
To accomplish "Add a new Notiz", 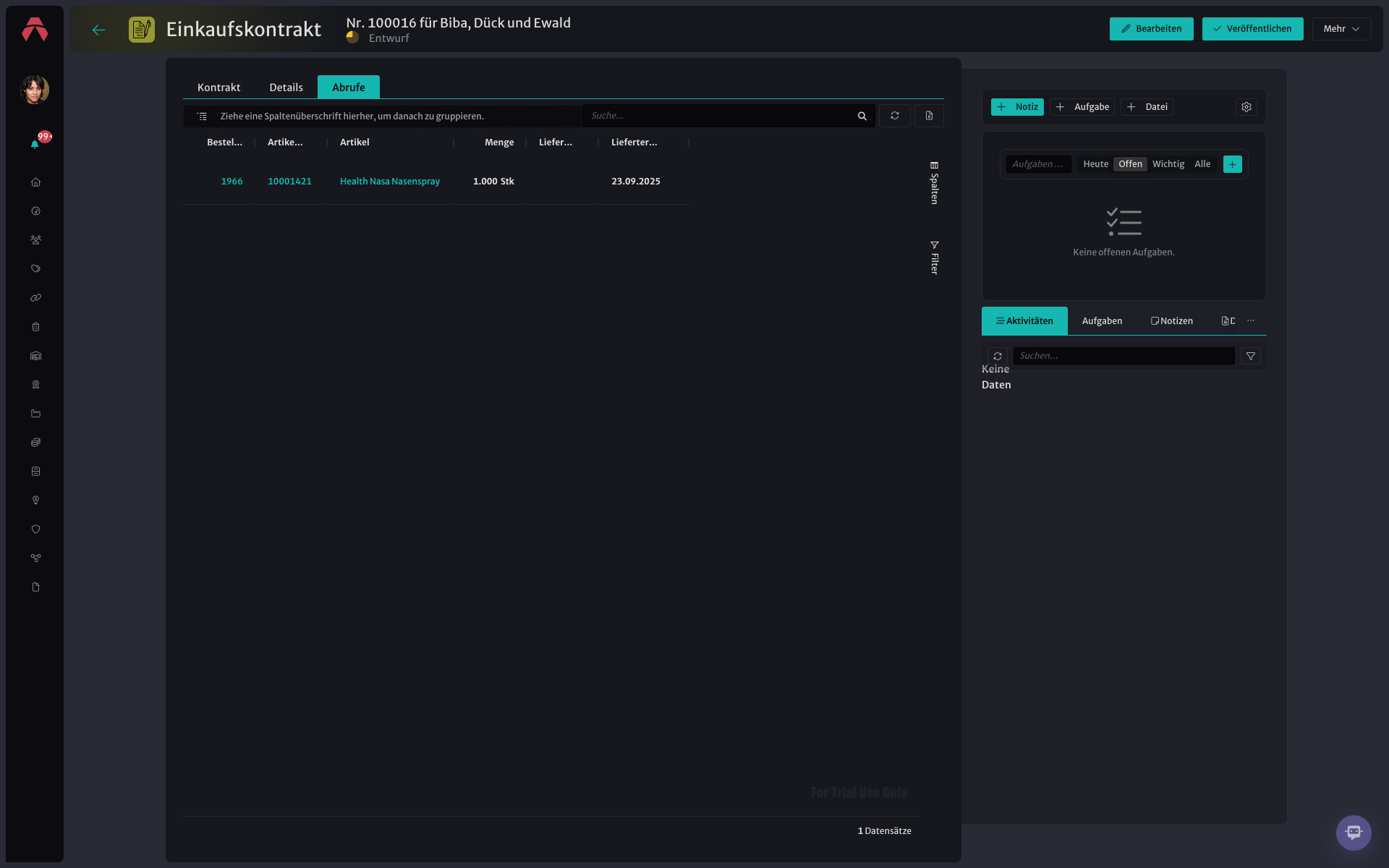I will [1017, 107].
